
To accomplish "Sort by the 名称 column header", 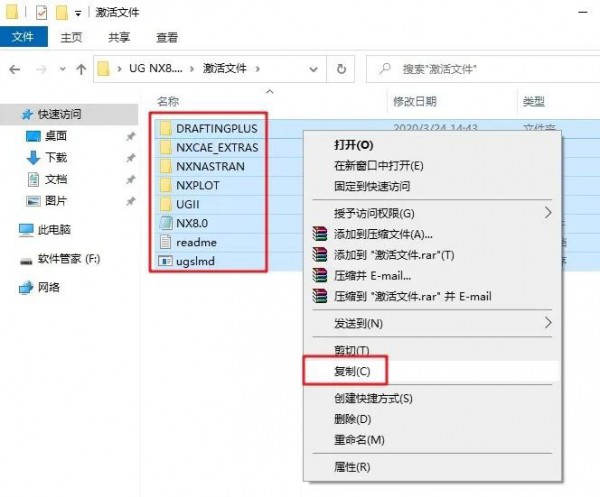I will coord(168,101).
